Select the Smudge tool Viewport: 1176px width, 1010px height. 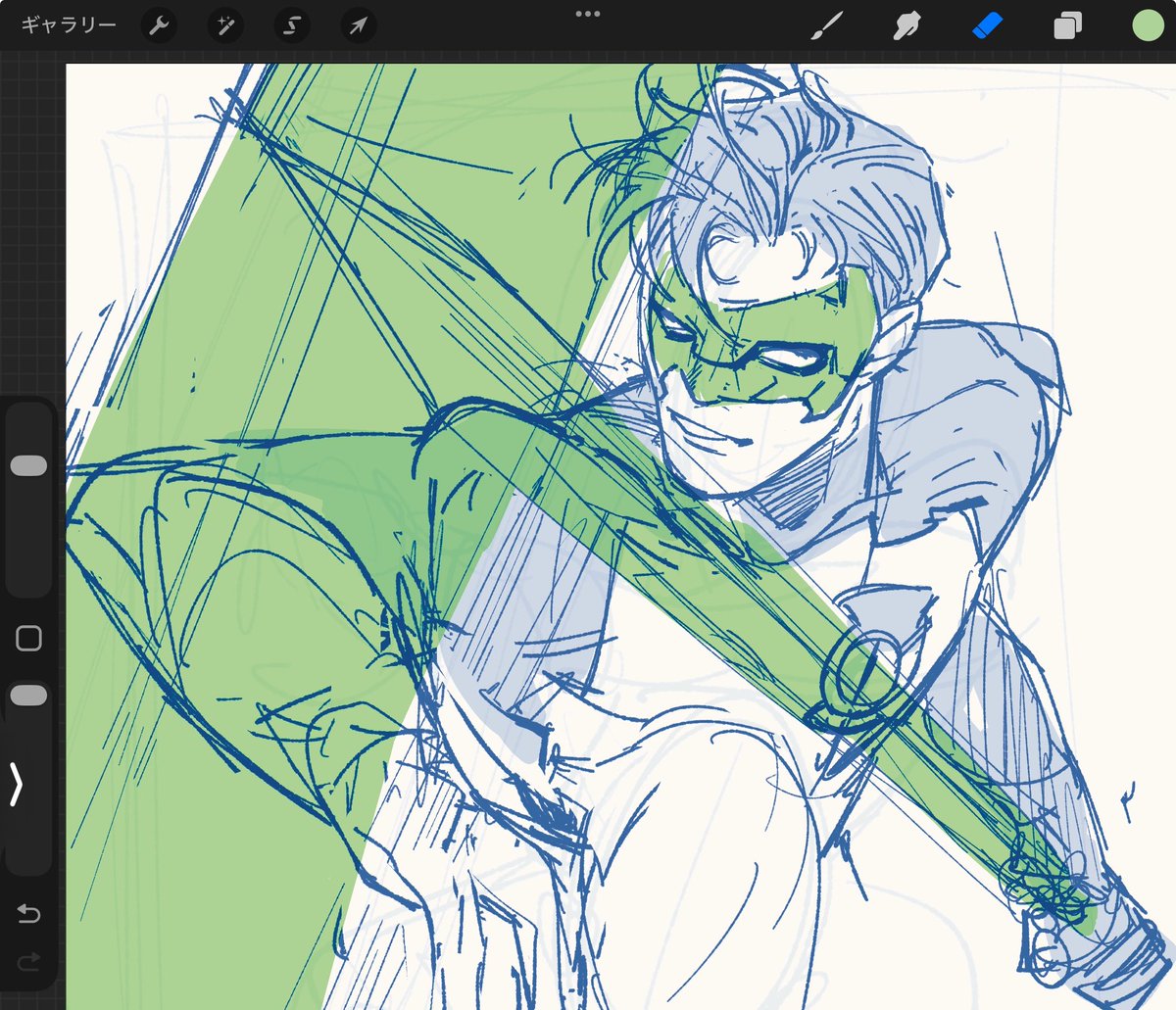(906, 25)
